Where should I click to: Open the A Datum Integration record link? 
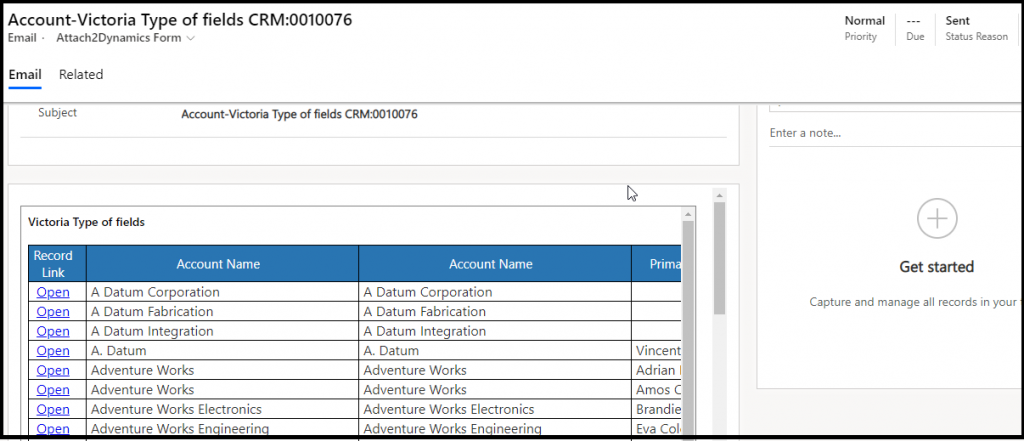[x=53, y=331]
